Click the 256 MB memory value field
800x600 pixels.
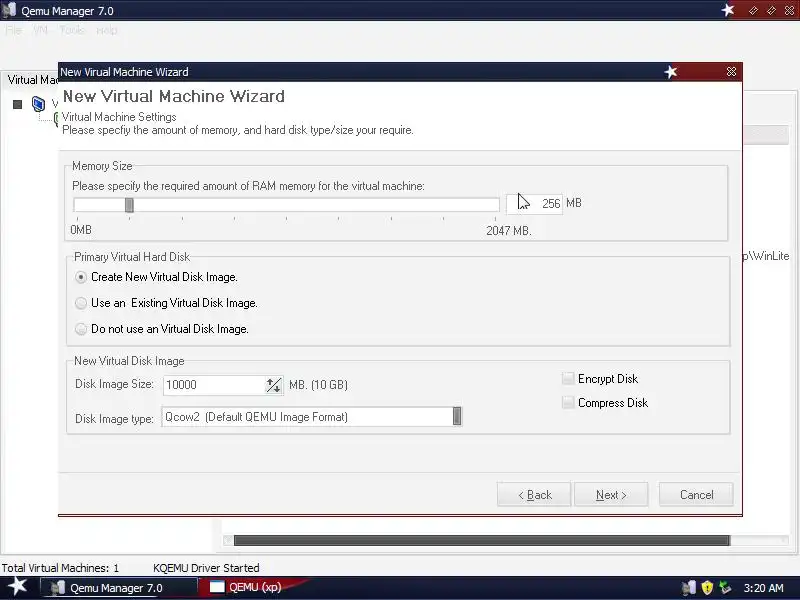tap(534, 204)
